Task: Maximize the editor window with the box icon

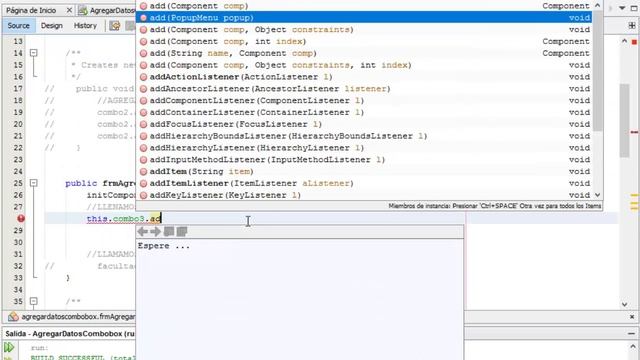Action: (x=634, y=8)
